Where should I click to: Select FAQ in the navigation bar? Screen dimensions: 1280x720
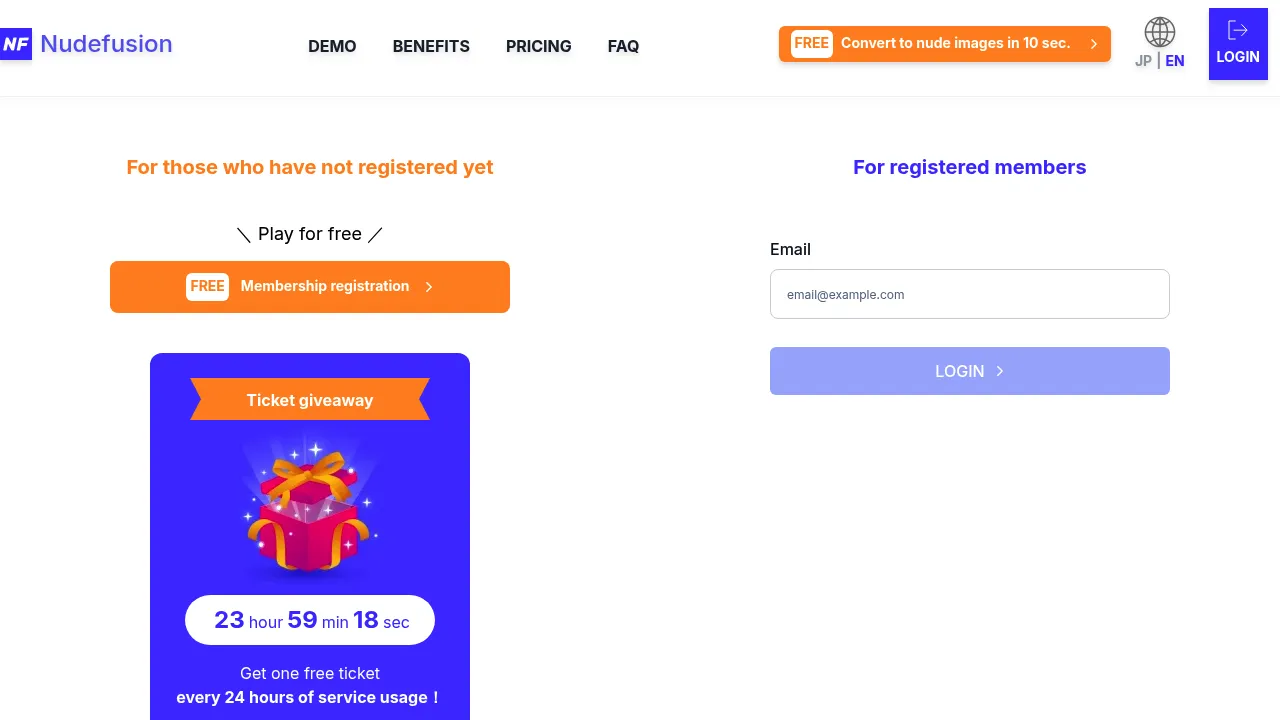623,46
